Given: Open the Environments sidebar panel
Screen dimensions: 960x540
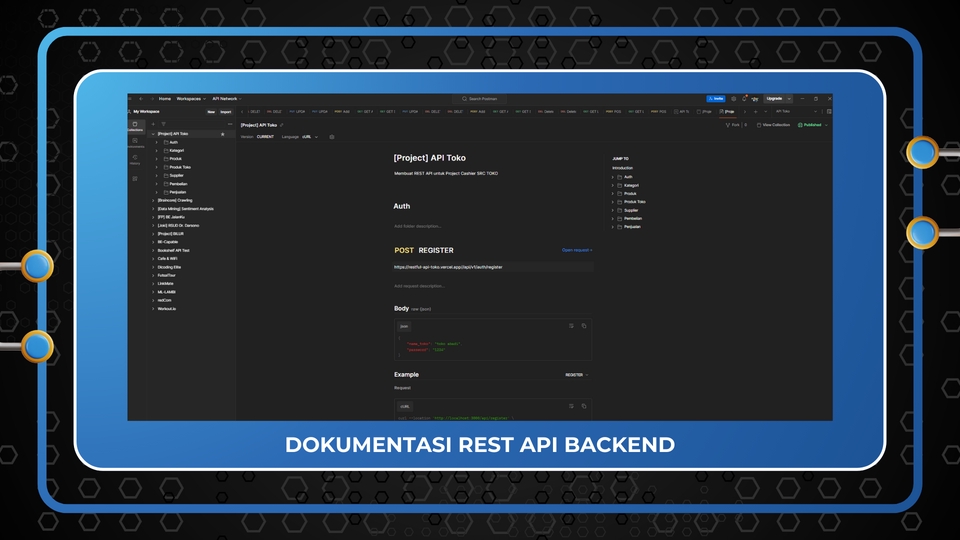Looking at the screenshot, I should tap(135, 143).
